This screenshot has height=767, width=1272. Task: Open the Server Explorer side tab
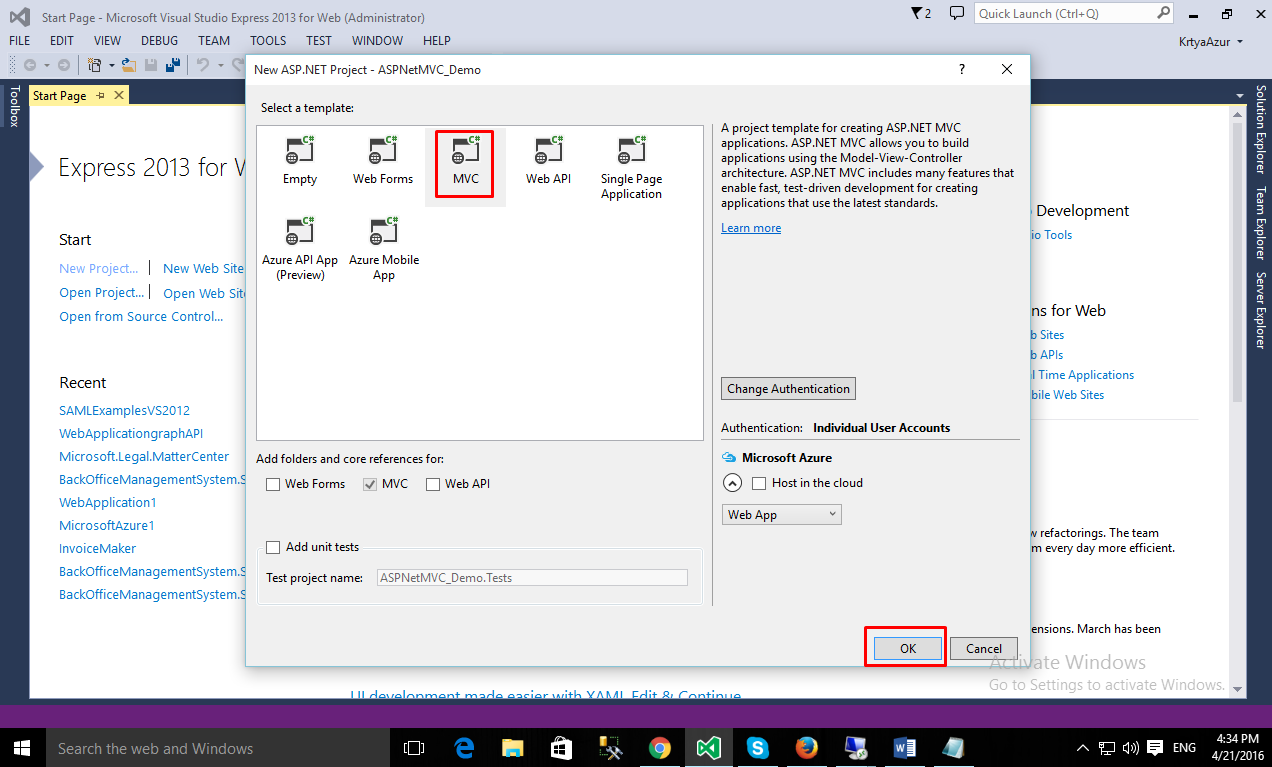(x=1261, y=310)
